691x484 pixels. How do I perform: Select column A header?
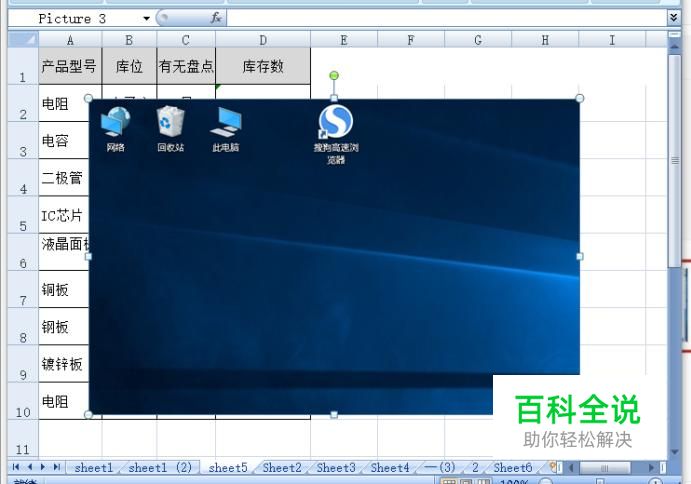coord(70,40)
